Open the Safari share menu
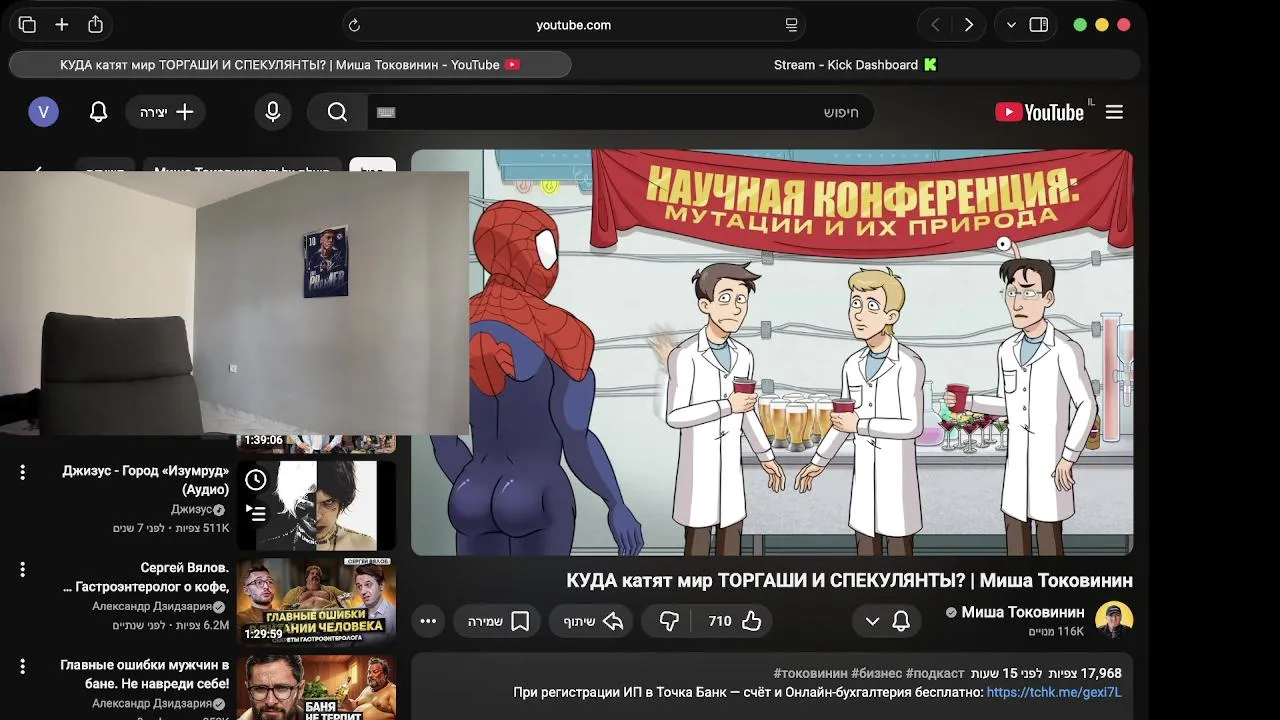This screenshot has width=1280, height=720. pos(95,24)
